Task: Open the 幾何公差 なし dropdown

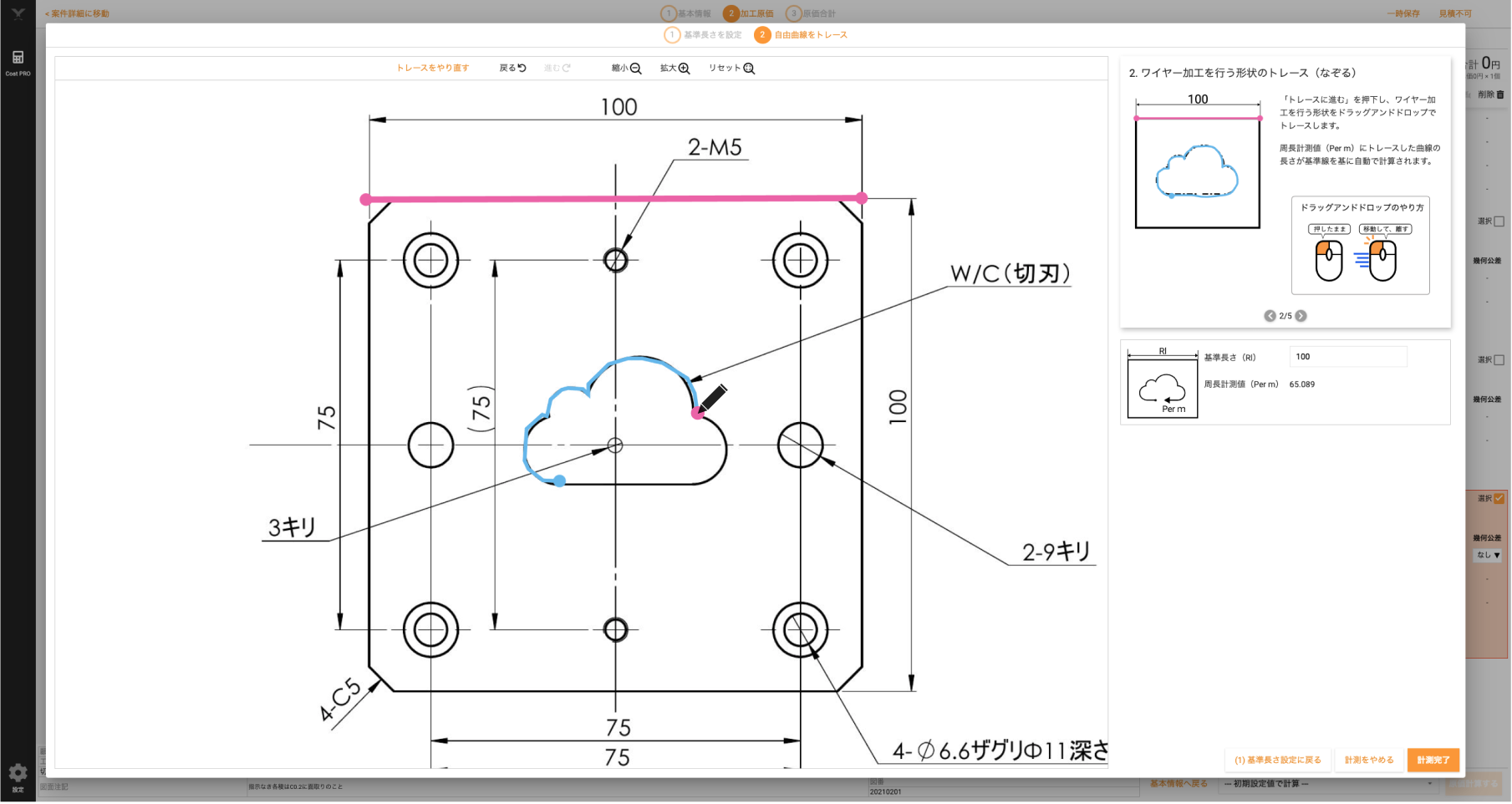Action: tap(1488, 555)
